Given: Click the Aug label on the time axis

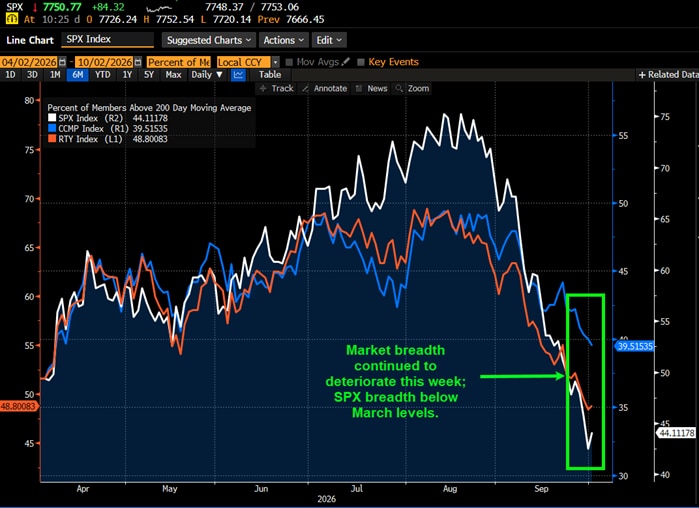Looking at the screenshot, I should tap(450, 489).
